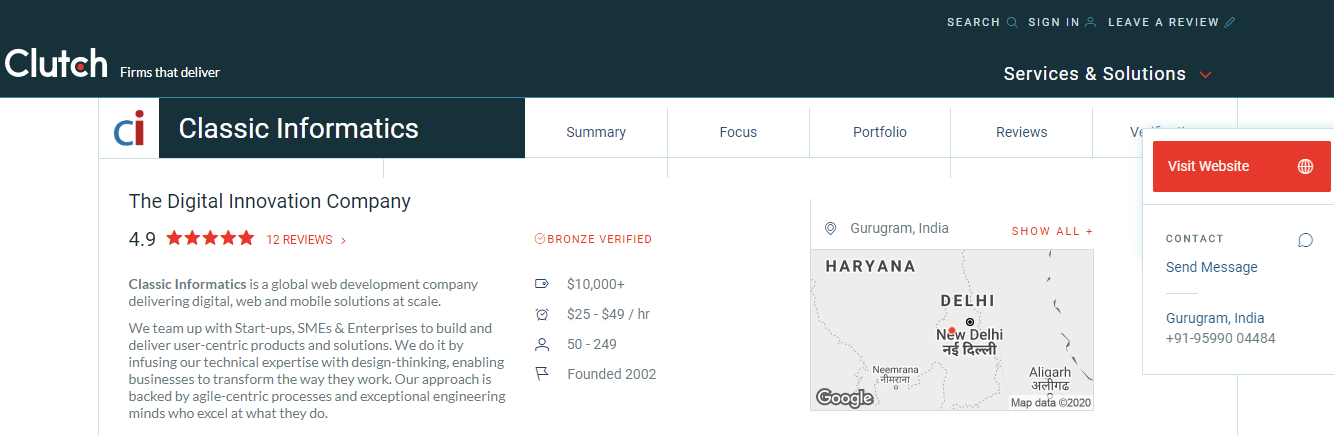This screenshot has height=435, width=1334.
Task: Click the BRONZE VERIFIED label
Action: [599, 239]
